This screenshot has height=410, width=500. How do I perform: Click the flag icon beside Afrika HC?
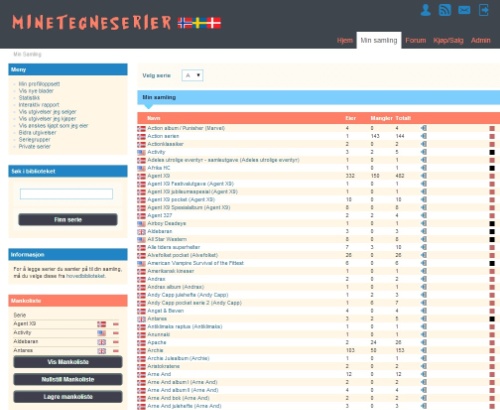tap(141, 168)
